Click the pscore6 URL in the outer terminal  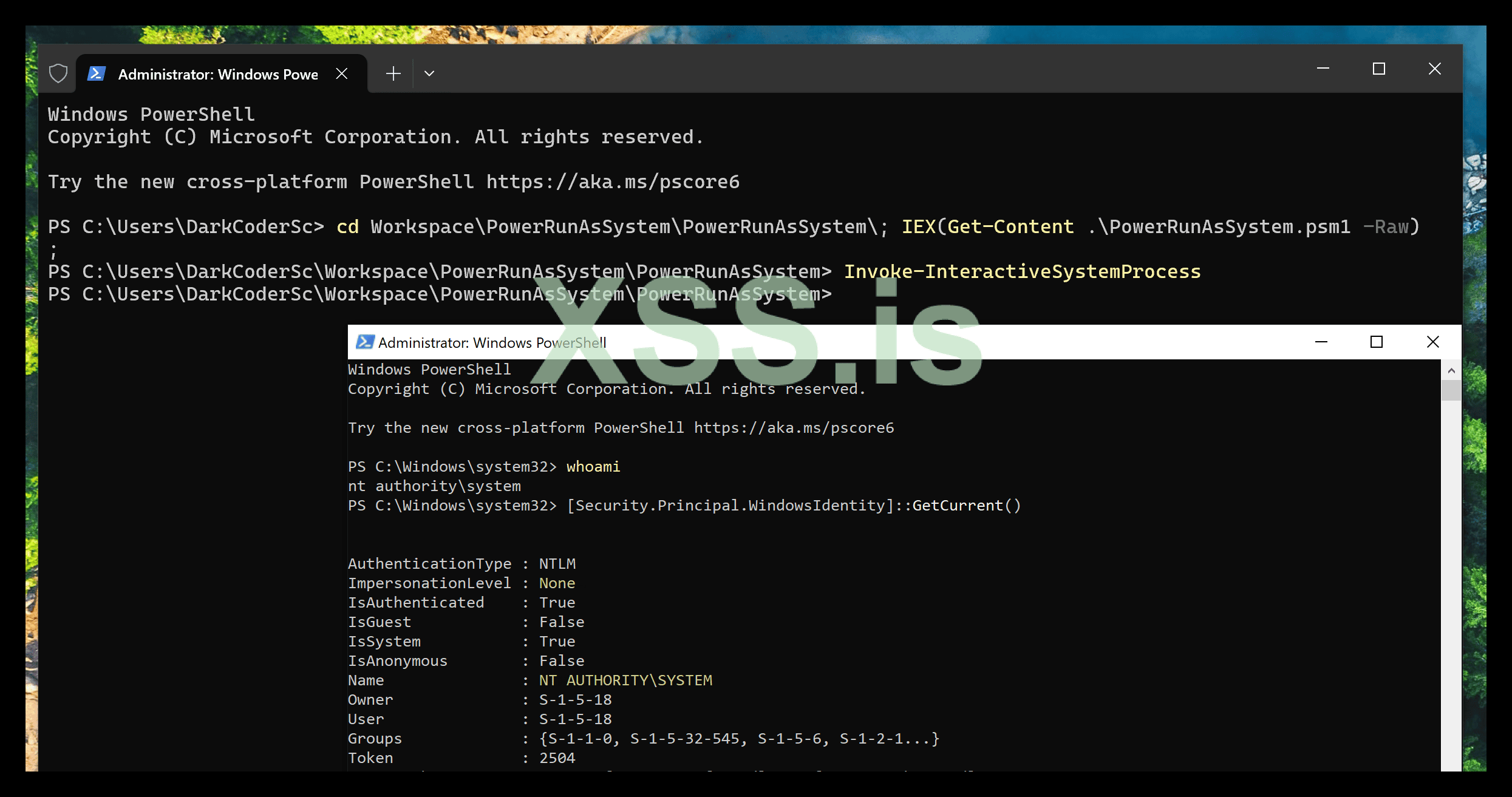pyautogui.click(x=613, y=181)
